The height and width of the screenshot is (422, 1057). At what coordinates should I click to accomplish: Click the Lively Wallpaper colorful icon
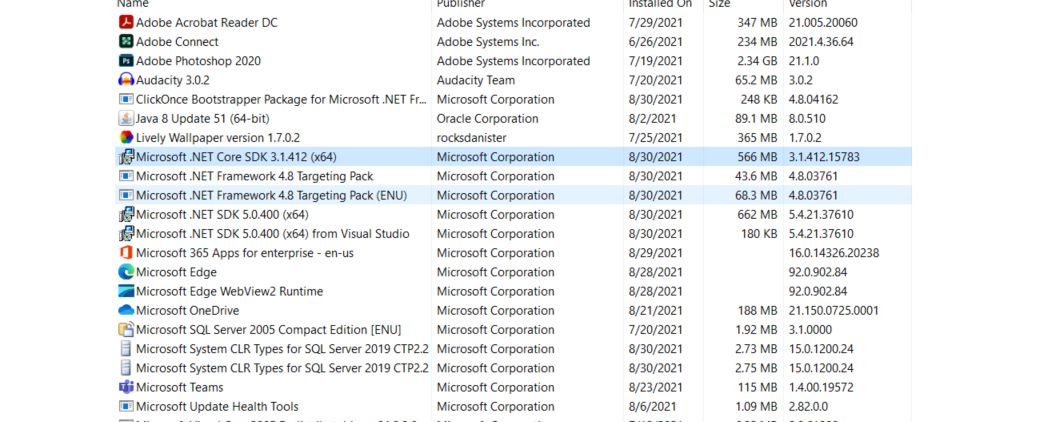[x=126, y=138]
